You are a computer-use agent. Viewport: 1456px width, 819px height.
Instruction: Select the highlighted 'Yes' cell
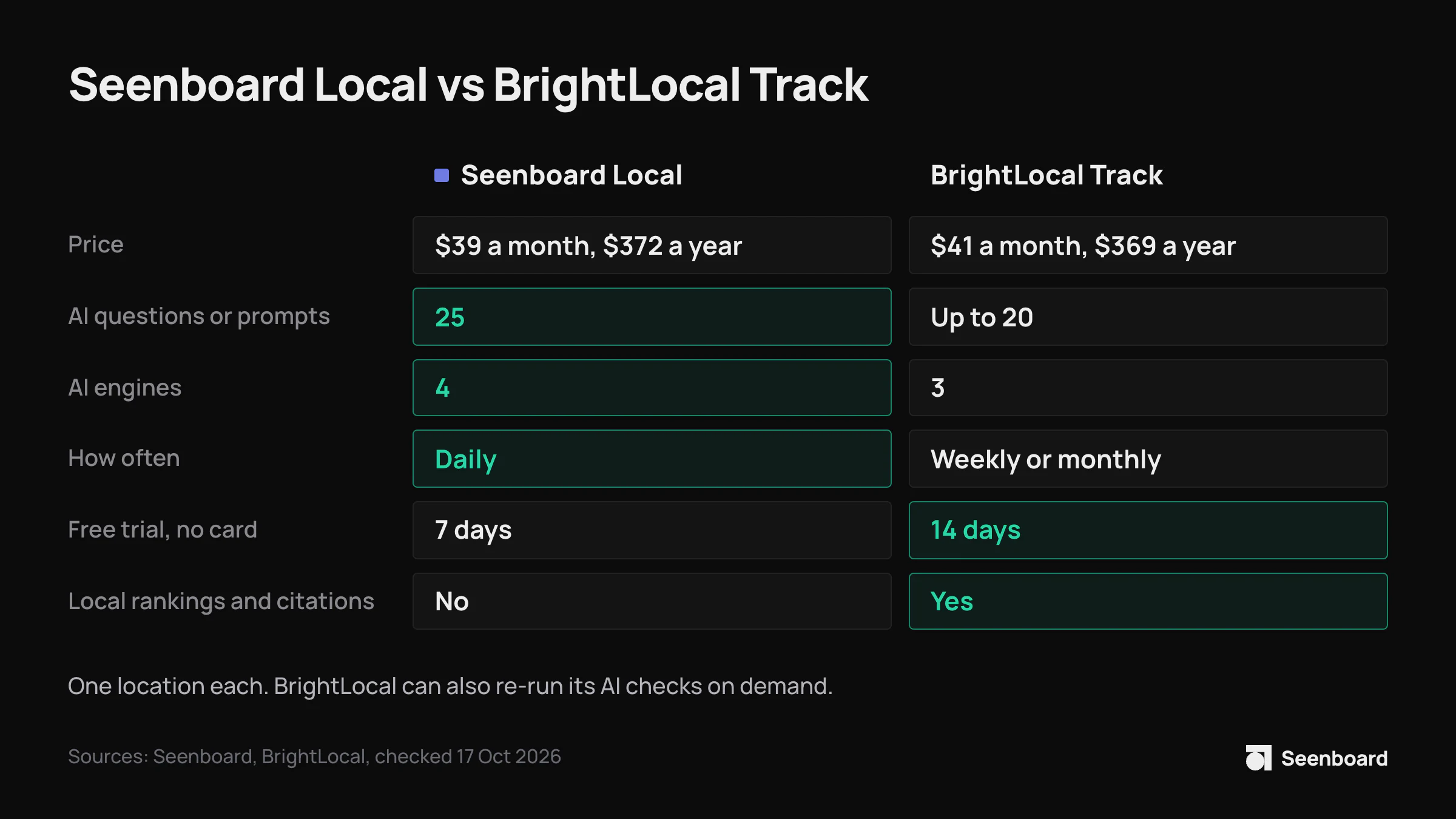1148,601
